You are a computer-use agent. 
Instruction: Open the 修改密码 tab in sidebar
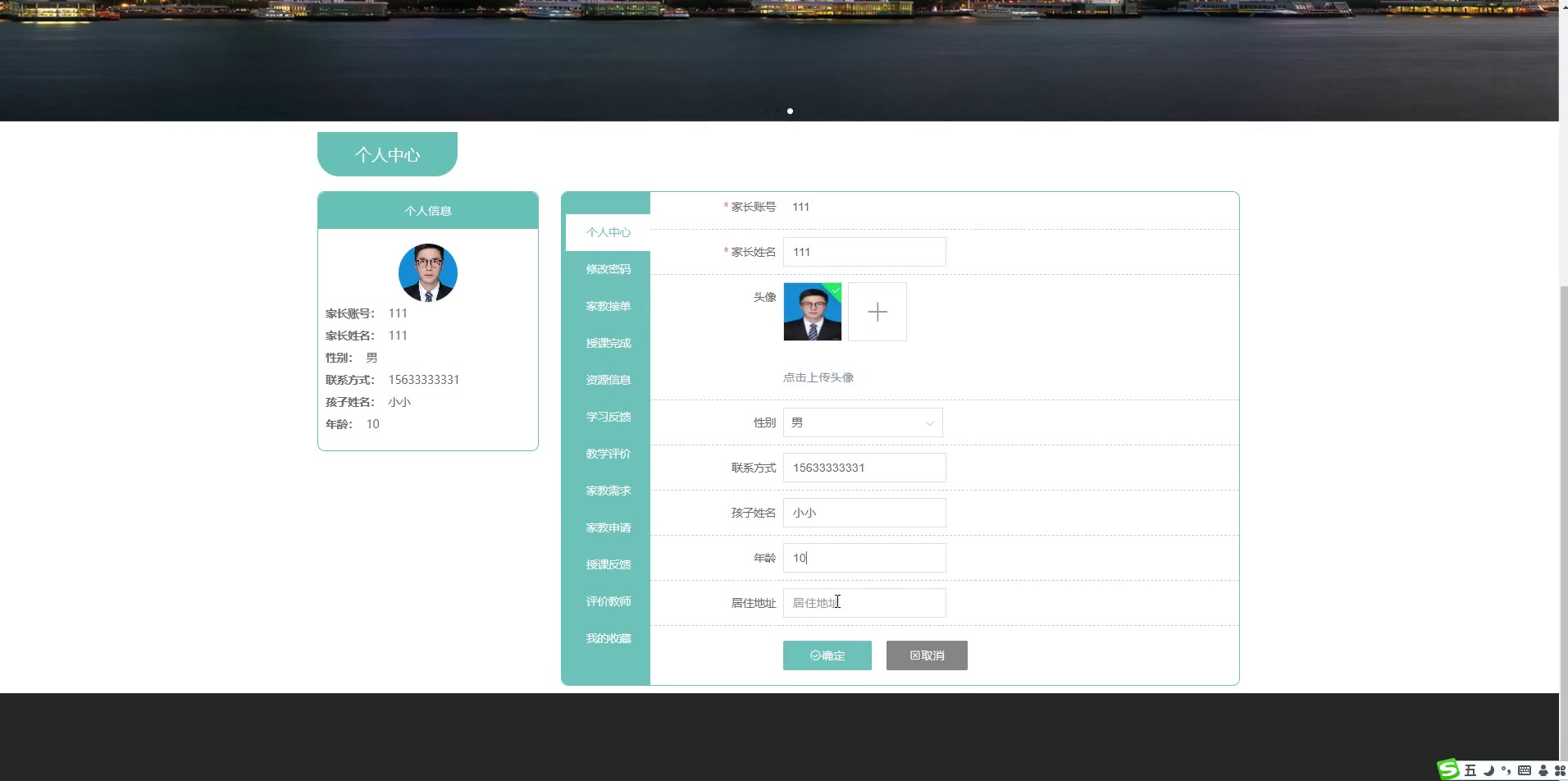point(608,269)
